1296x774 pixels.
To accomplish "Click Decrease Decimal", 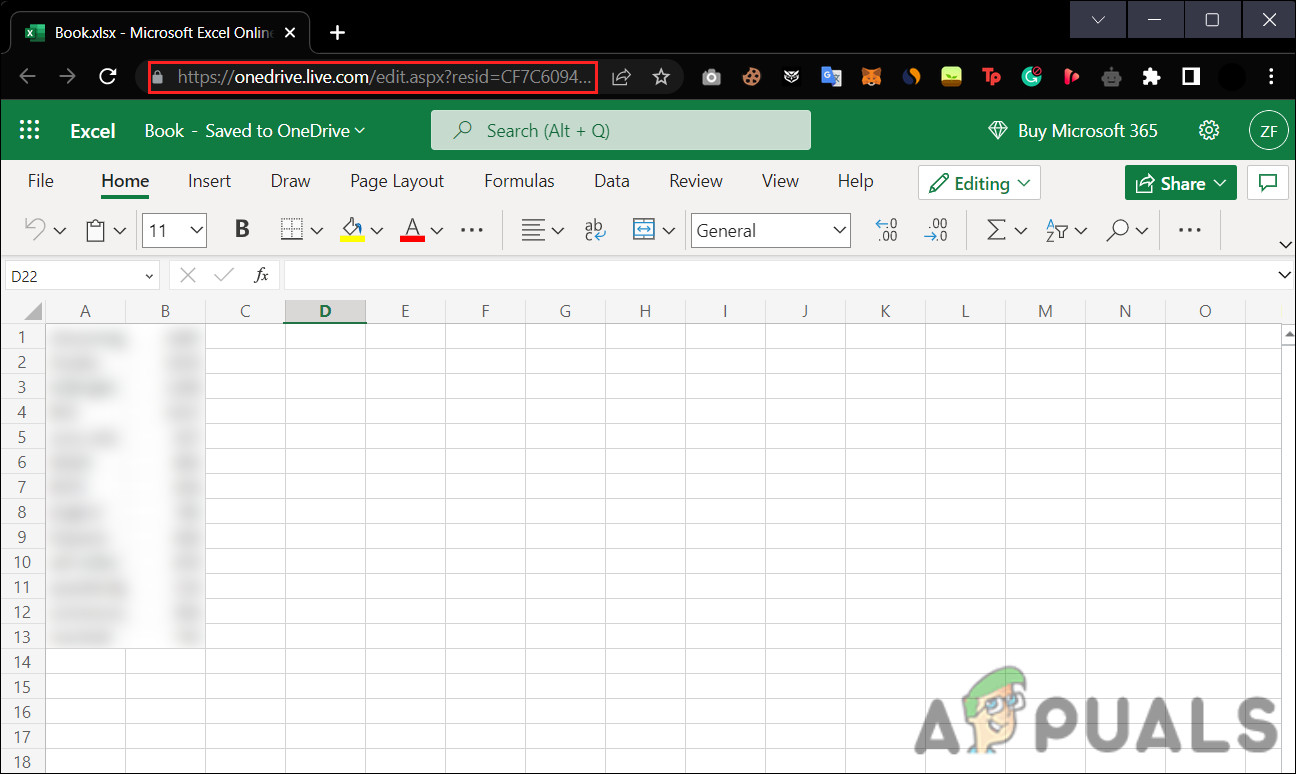I will (937, 230).
